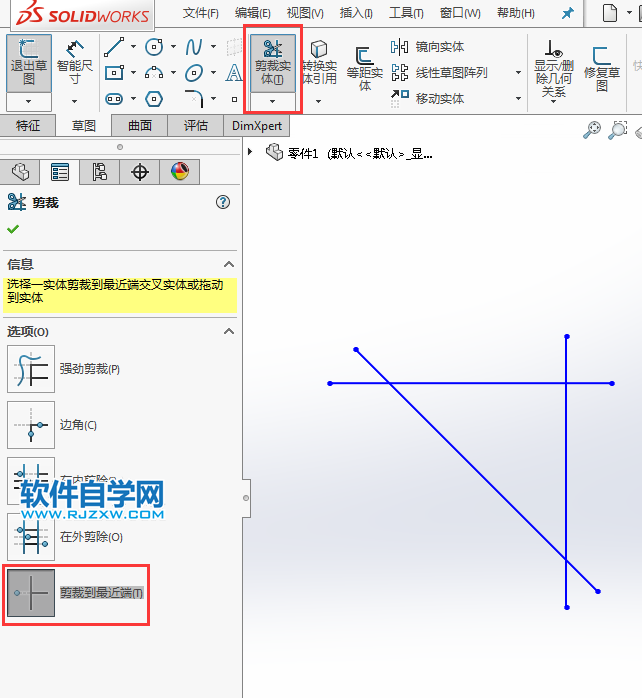Select the Smart Dimension (智能尺寸) tool

click(x=74, y=63)
